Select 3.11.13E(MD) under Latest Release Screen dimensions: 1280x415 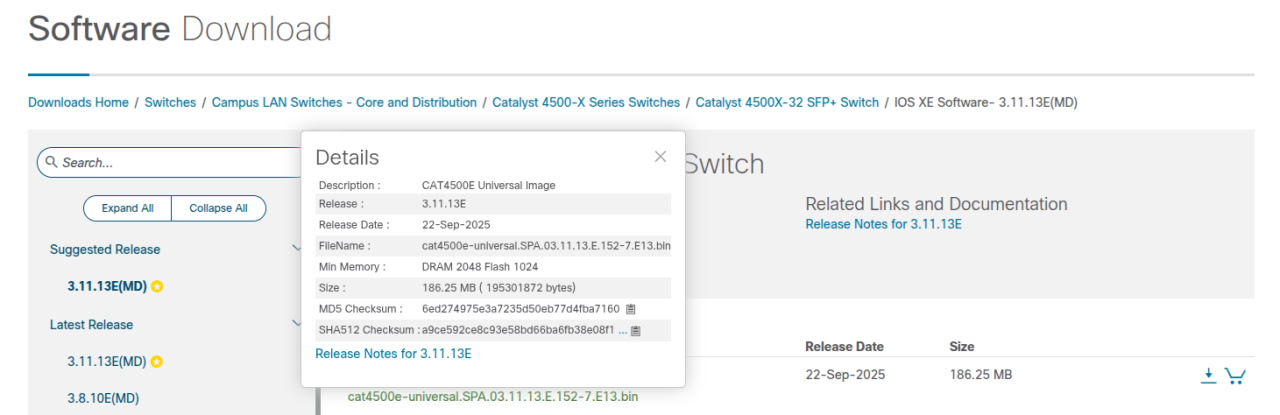pos(107,361)
